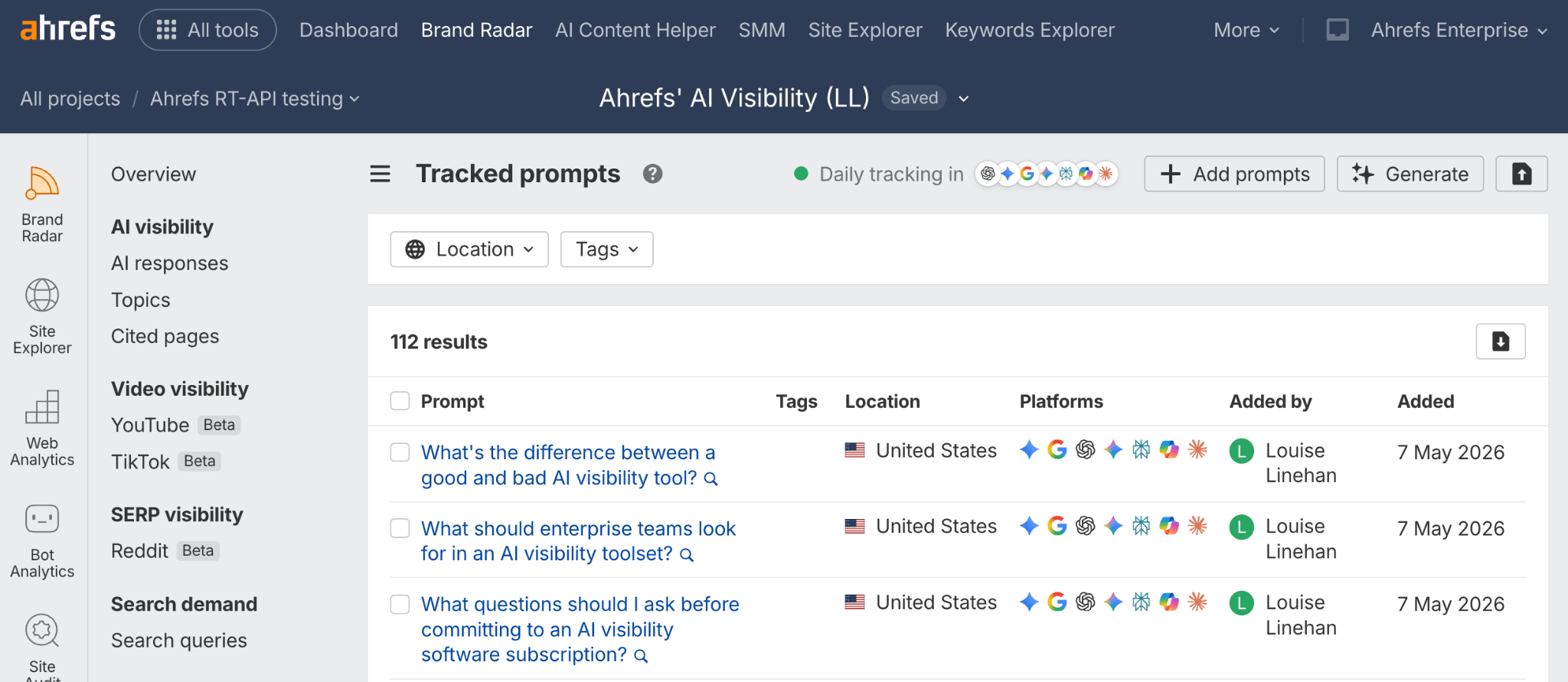Click the Google platform icon in the first prompt row
This screenshot has height=682, width=1568.
click(x=1057, y=449)
